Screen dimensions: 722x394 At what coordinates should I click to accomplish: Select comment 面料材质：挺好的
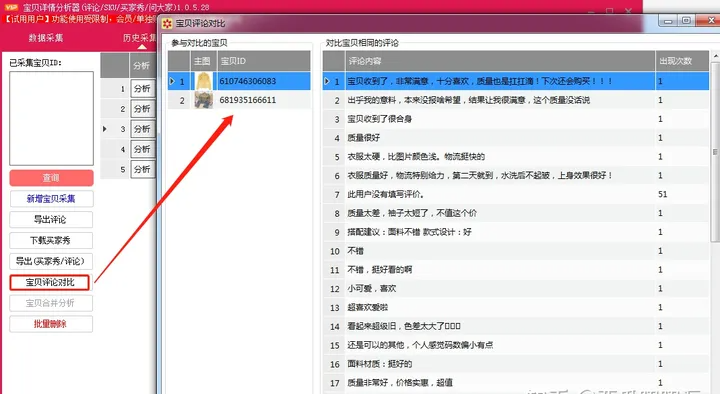pyautogui.click(x=516, y=364)
